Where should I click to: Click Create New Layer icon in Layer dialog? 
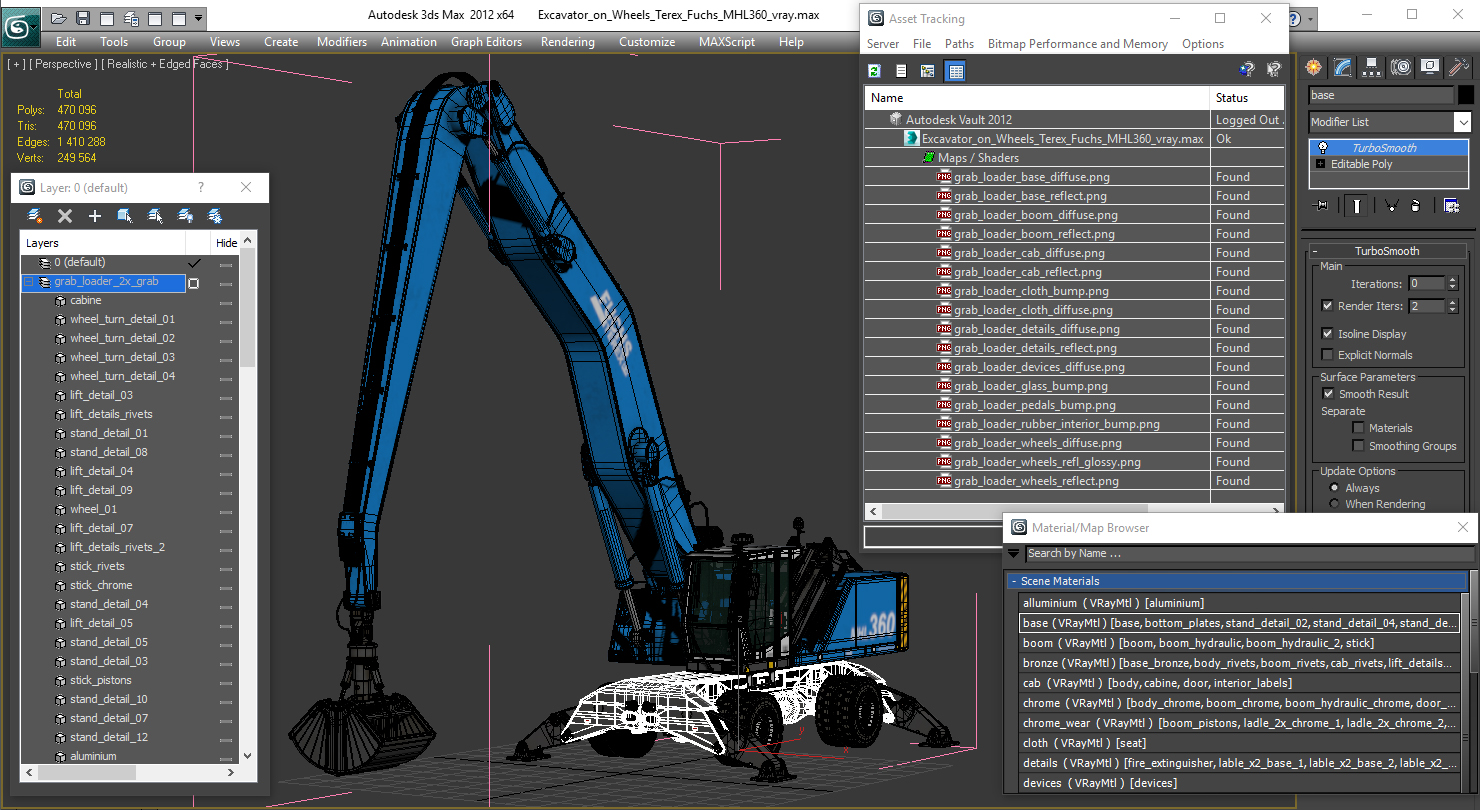click(x=35, y=215)
